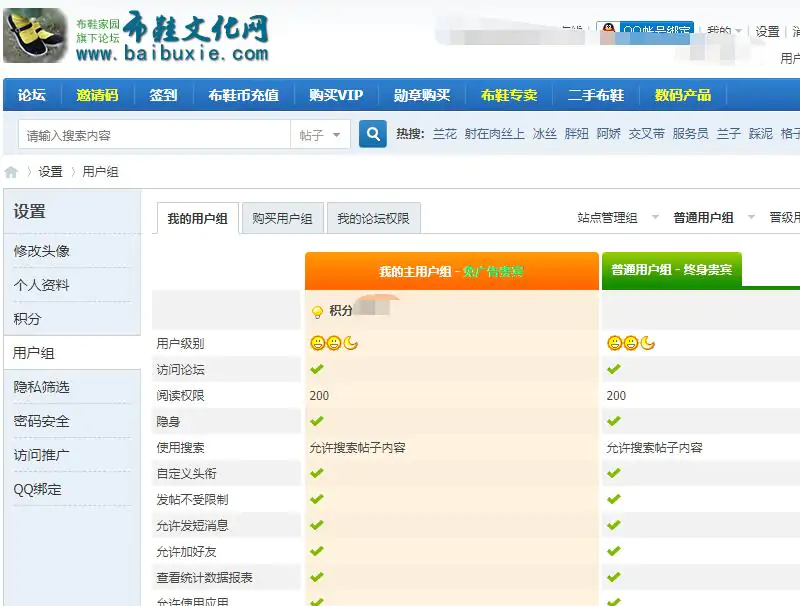Switch to the 购买用户组 tab

[282, 218]
